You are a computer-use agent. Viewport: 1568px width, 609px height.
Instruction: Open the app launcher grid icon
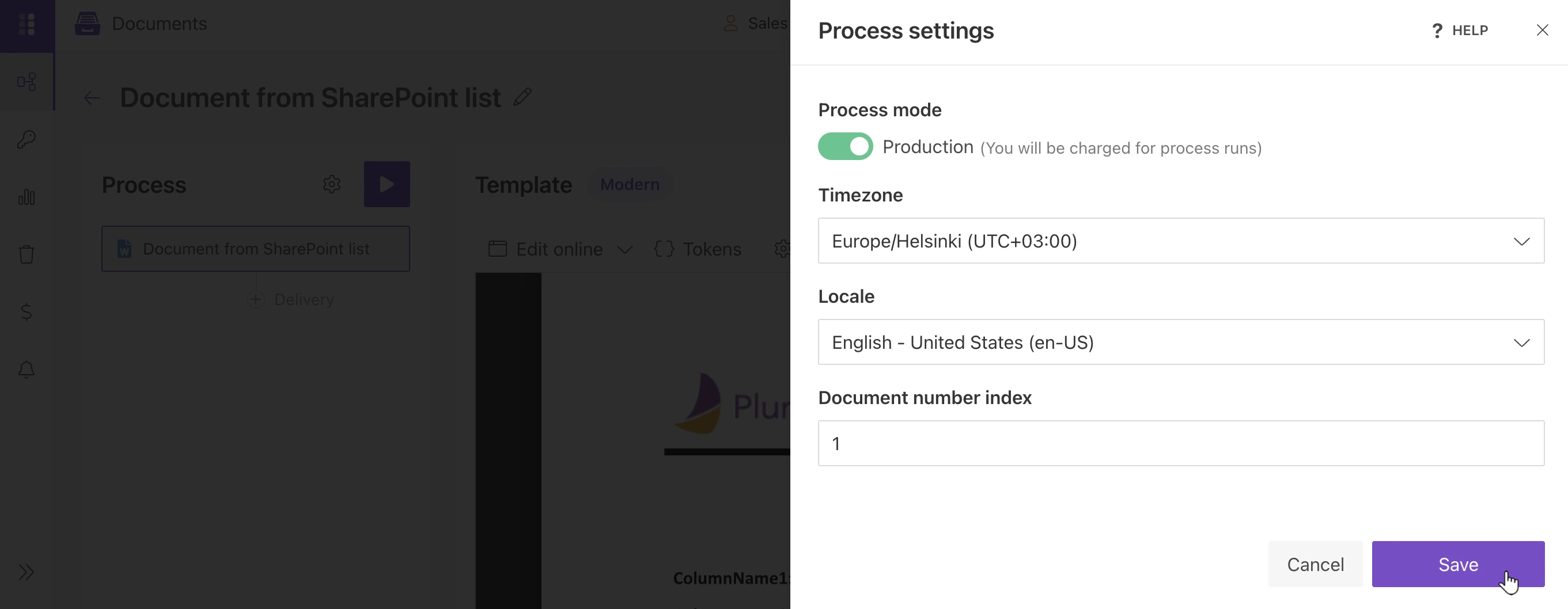pos(26,24)
